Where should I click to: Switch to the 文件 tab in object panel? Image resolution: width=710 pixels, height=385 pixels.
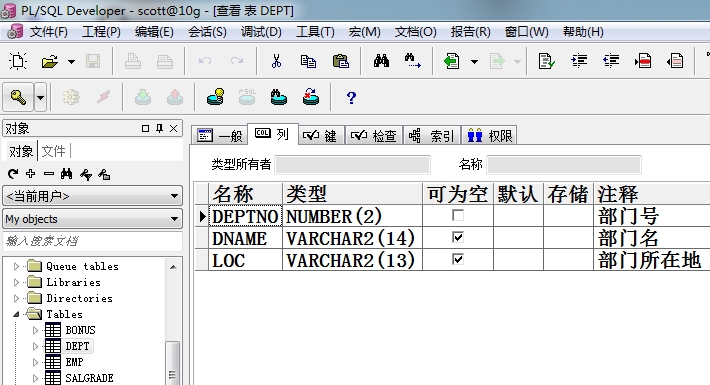coord(53,151)
